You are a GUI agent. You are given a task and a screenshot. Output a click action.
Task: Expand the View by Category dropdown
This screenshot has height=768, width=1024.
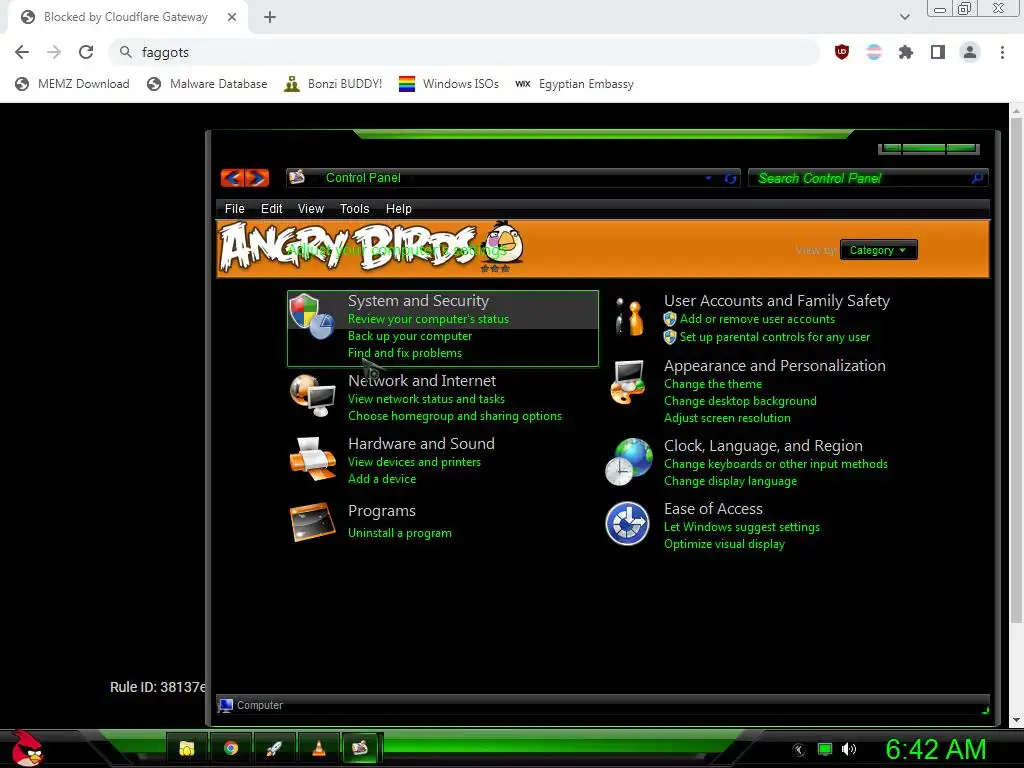click(x=878, y=250)
